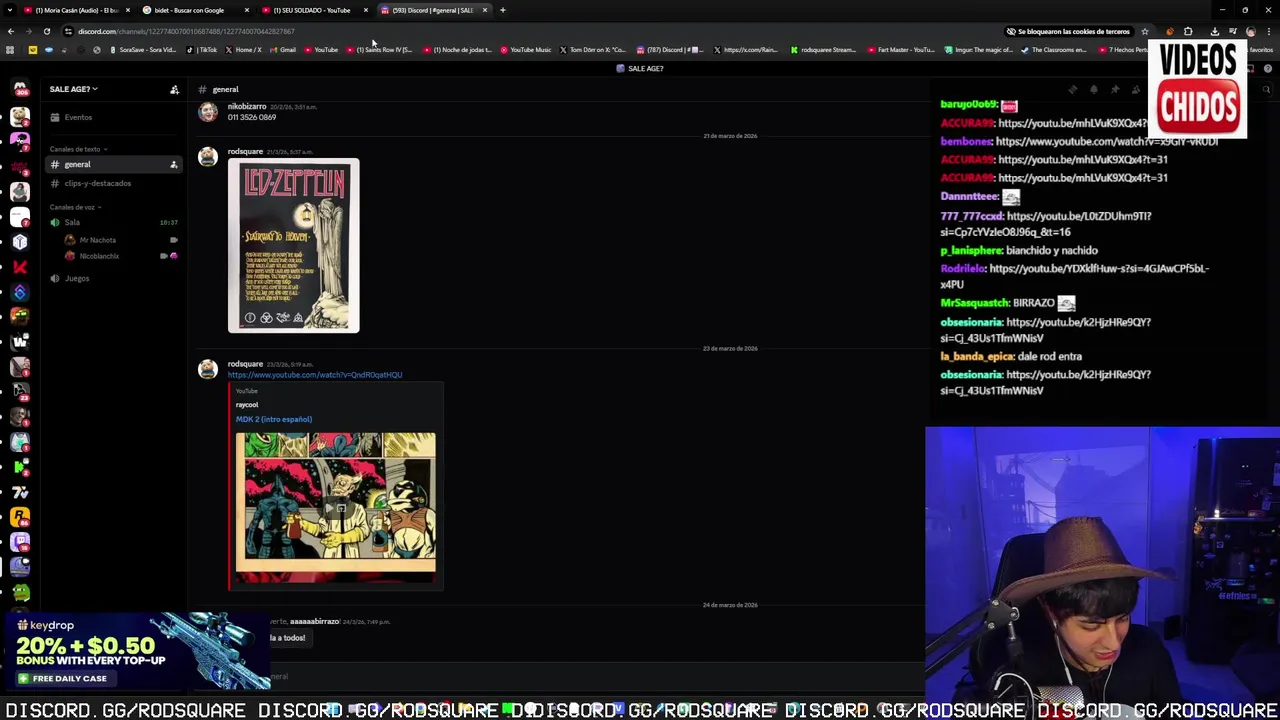This screenshot has width=1280, height=720.
Task: Open the tab search dropdown arrow in browser
Action: click(10, 10)
